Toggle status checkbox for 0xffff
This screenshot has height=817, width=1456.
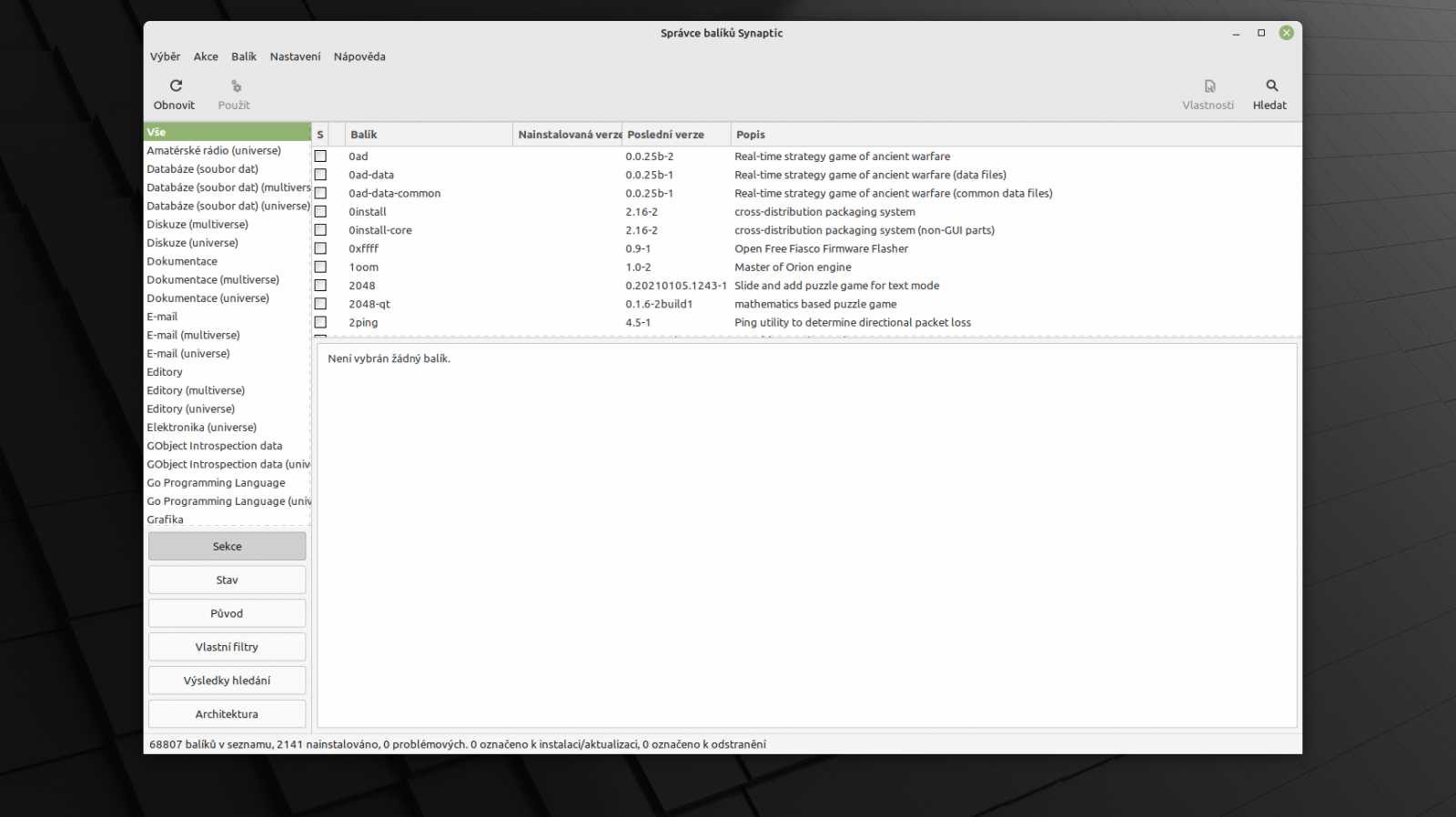320,248
